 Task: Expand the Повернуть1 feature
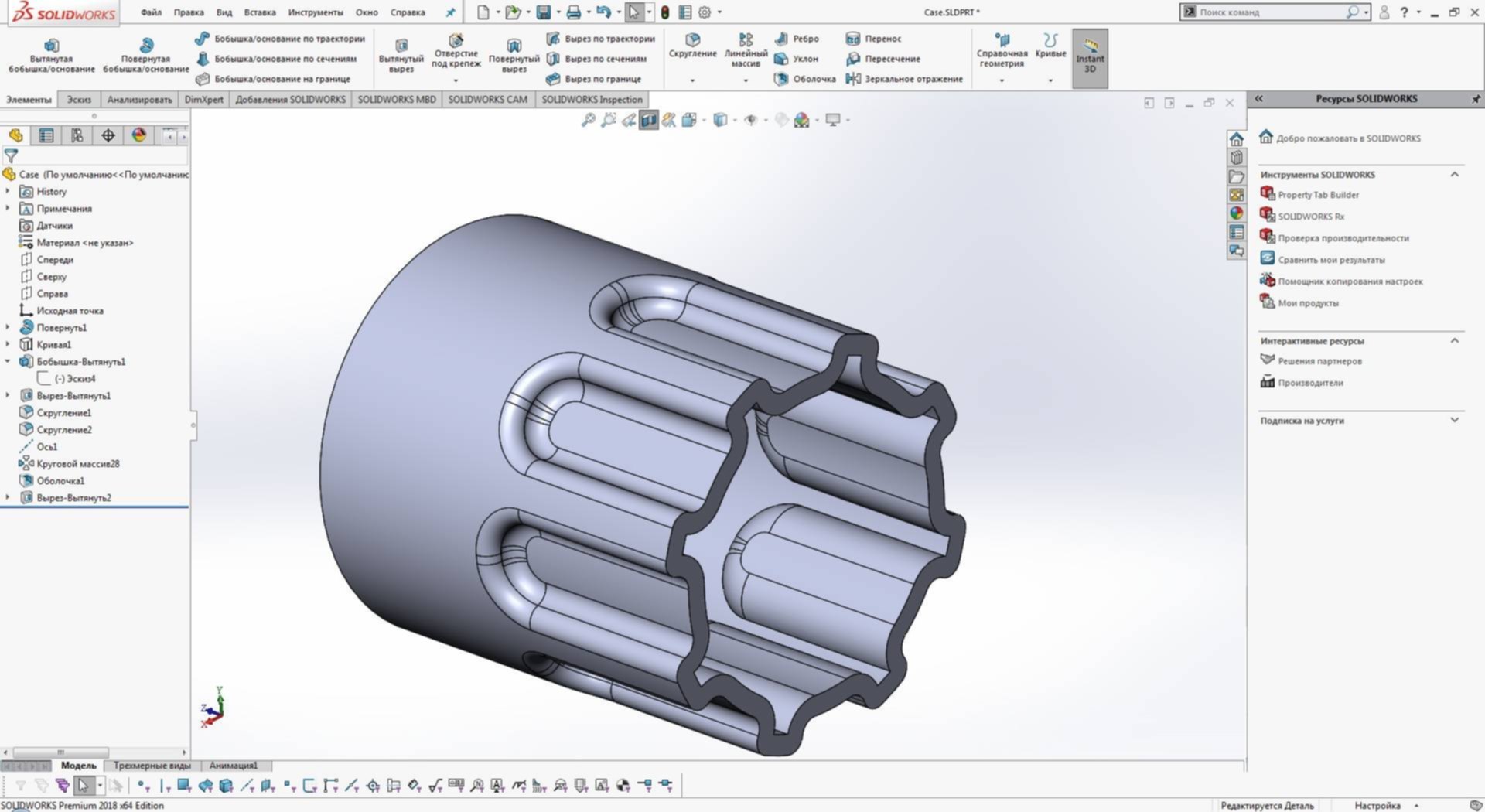click(x=8, y=327)
